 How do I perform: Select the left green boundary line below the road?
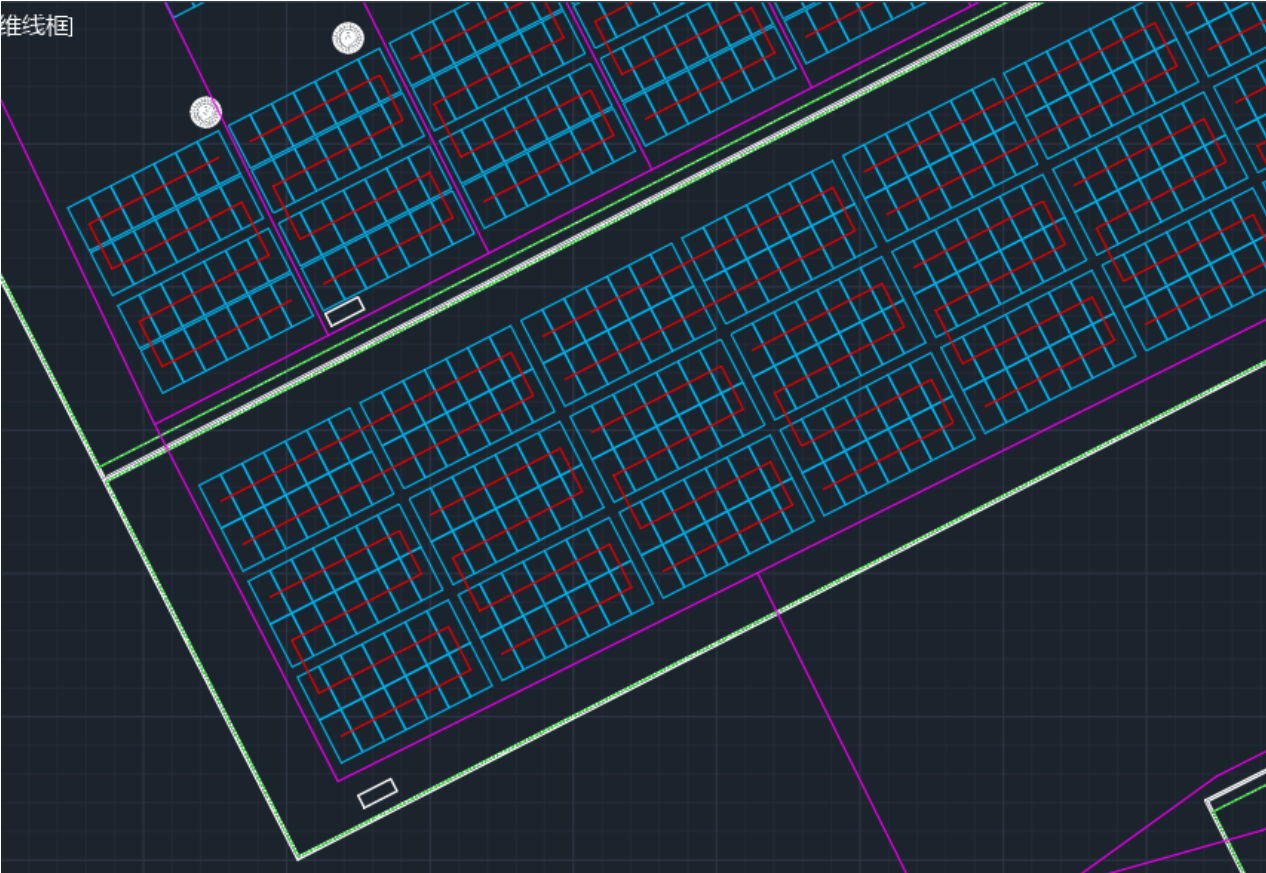coord(200,668)
